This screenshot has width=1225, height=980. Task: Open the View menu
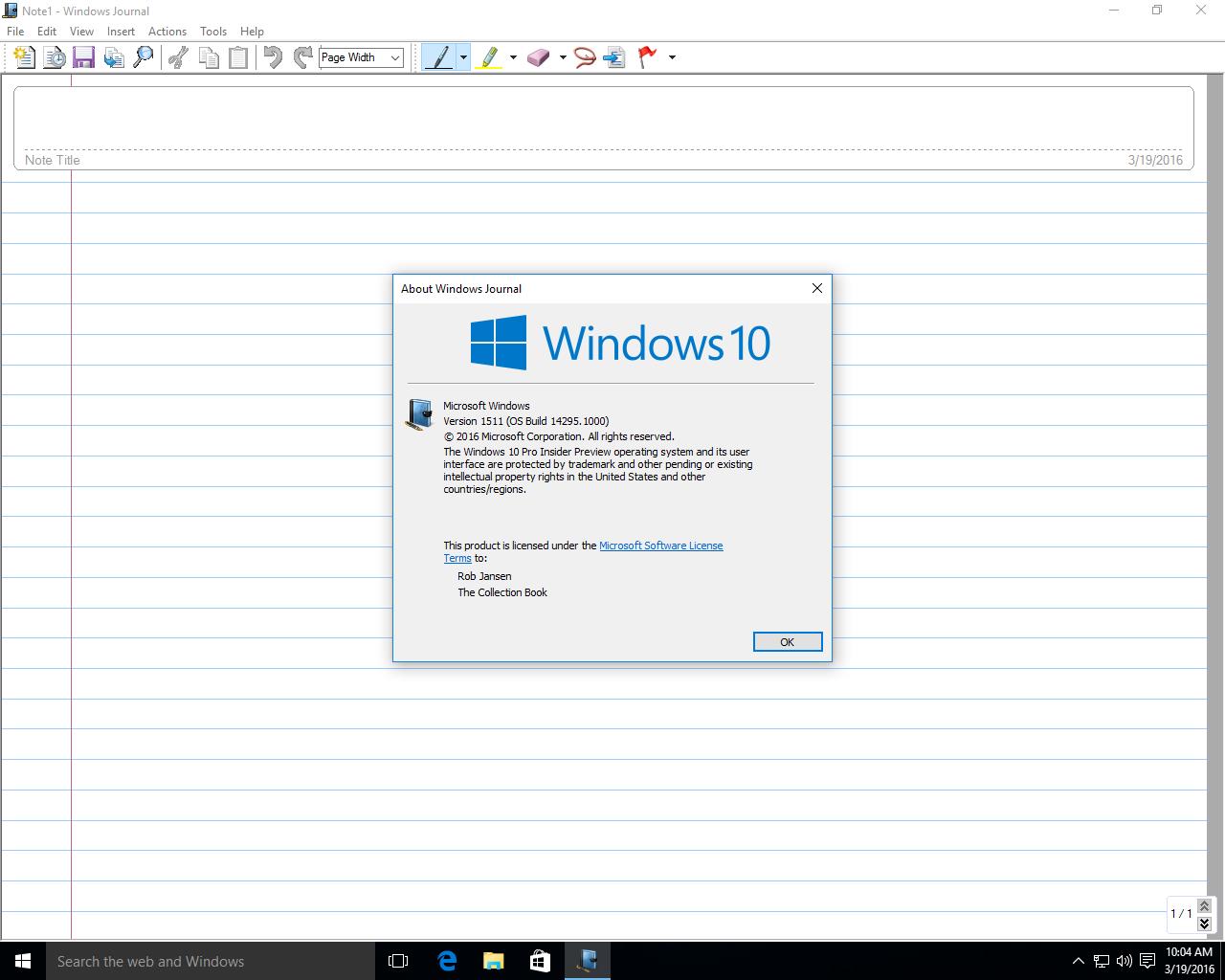click(x=81, y=32)
